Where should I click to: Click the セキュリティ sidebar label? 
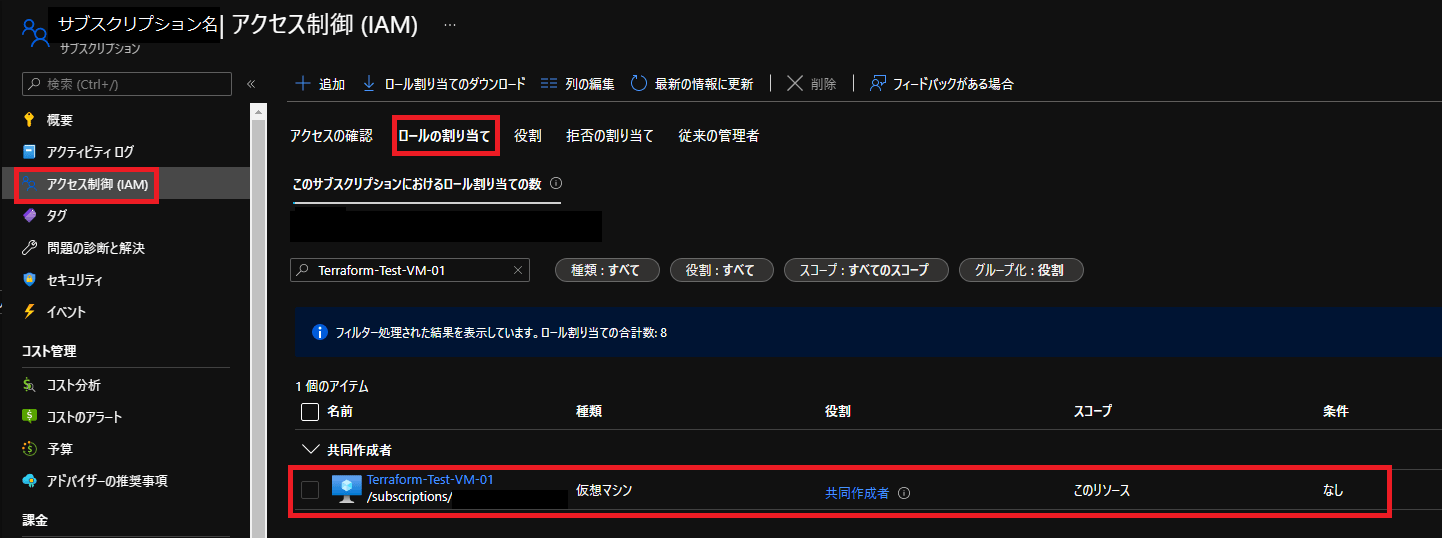click(75, 280)
